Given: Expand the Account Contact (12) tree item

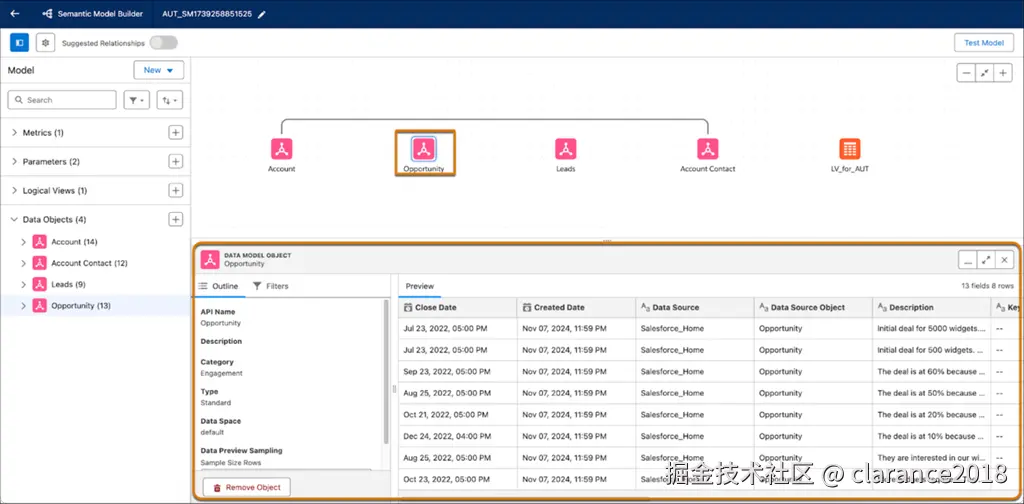Looking at the screenshot, I should click(x=24, y=263).
